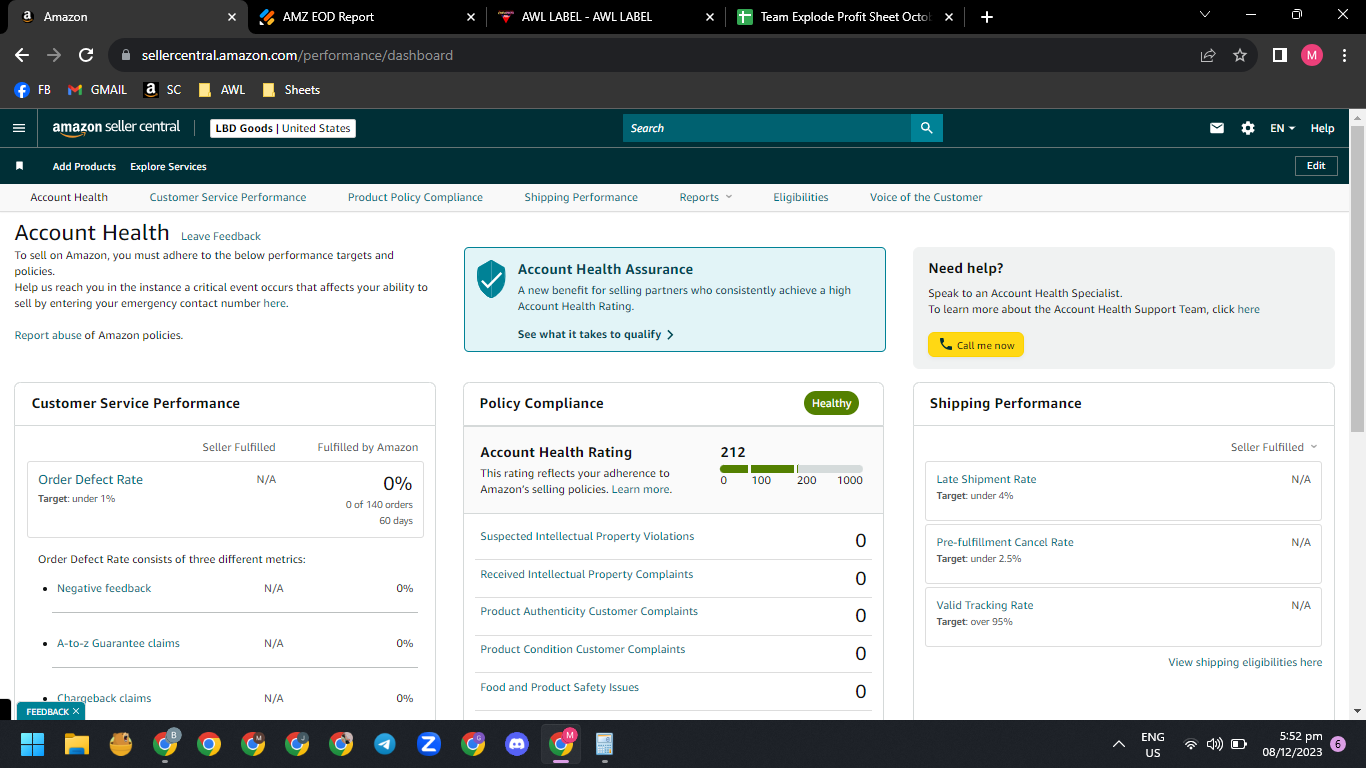
Task: Click the Edit button
Action: click(x=1316, y=166)
